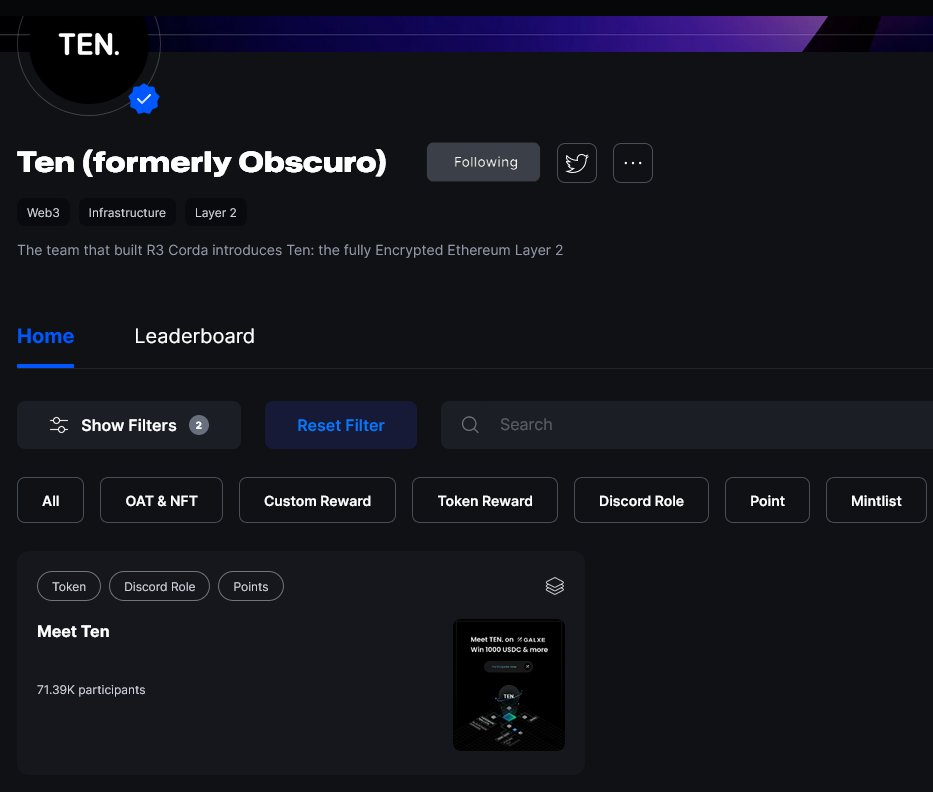Click the R3 Corda description text
This screenshot has width=933, height=792.
click(x=290, y=251)
